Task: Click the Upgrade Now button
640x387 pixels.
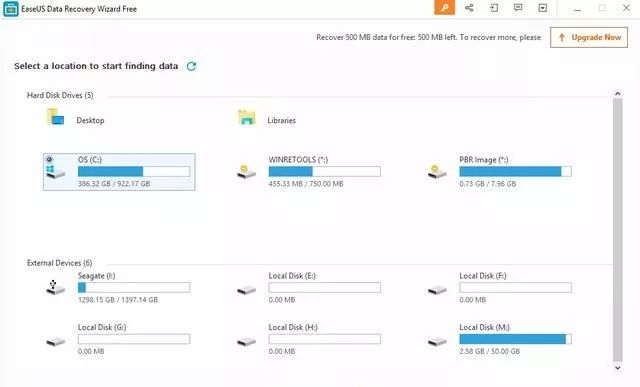Action: 589,38
